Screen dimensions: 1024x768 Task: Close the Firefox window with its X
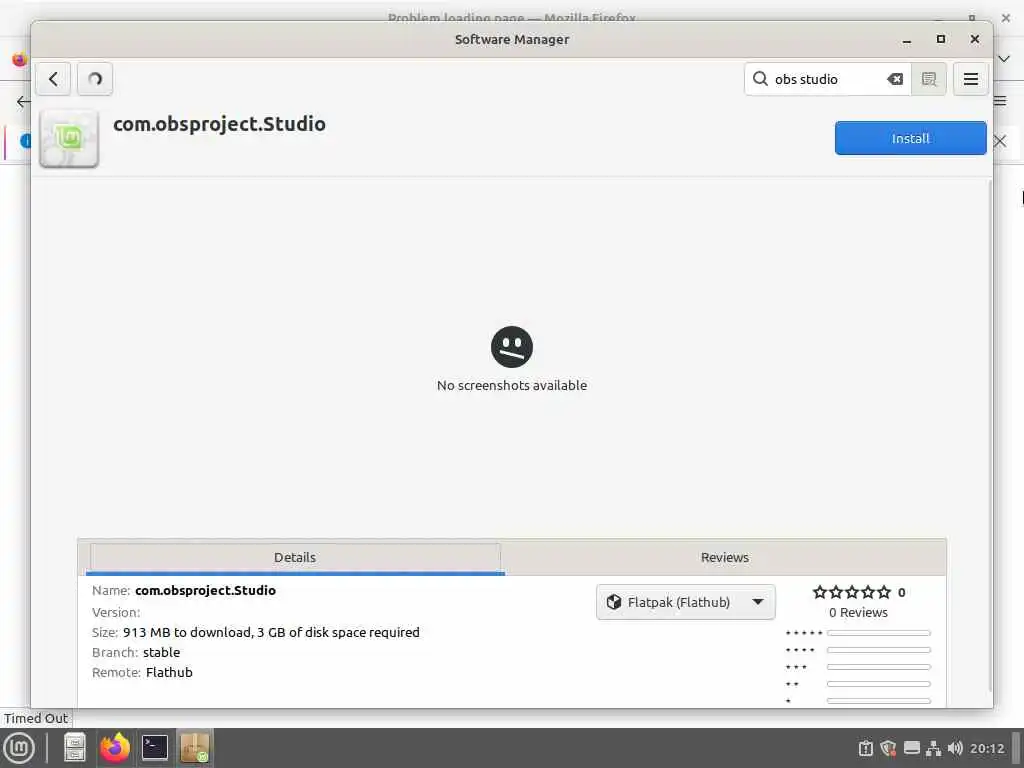pos(1006,18)
